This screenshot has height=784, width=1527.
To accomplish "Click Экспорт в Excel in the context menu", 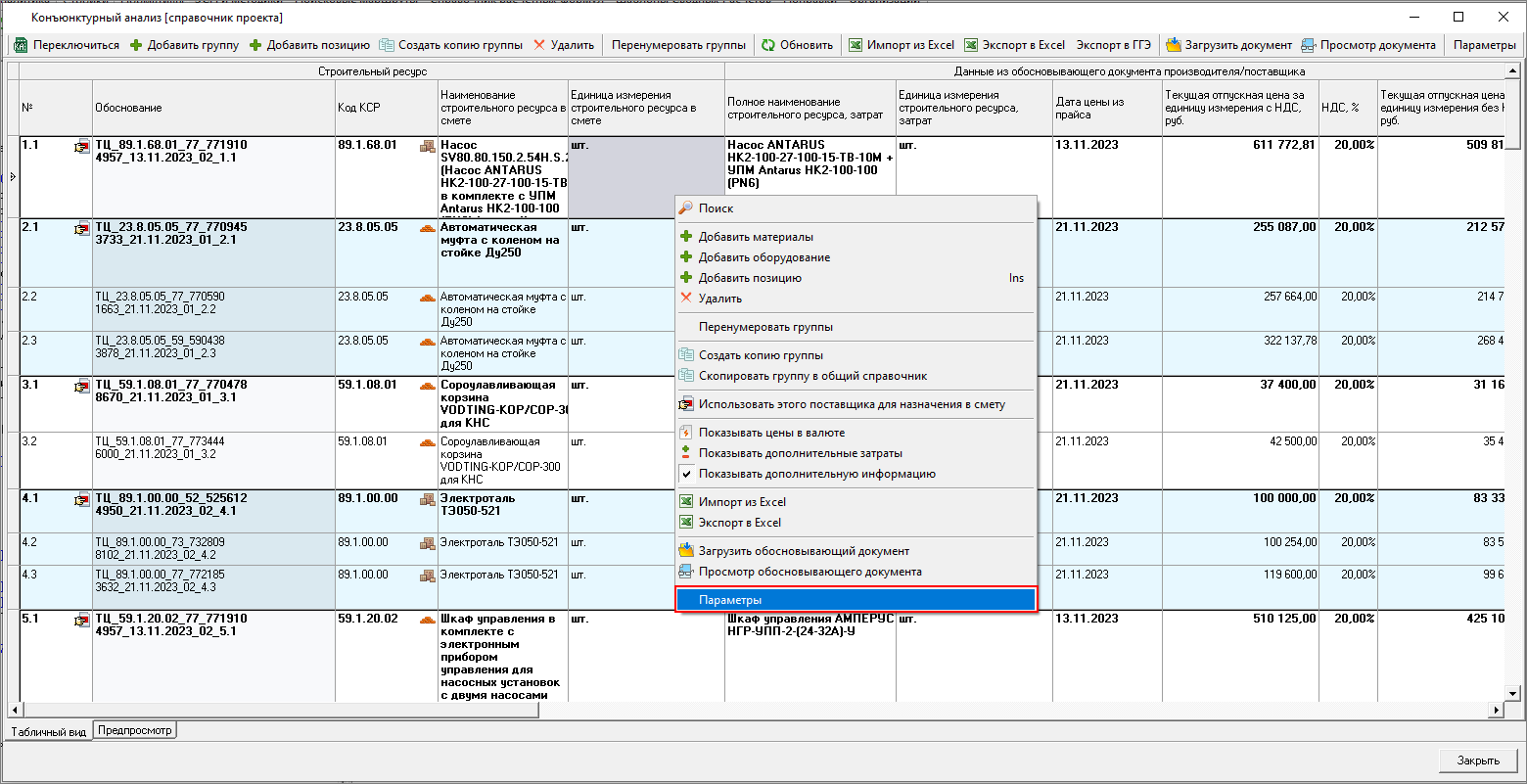I will pos(740,523).
